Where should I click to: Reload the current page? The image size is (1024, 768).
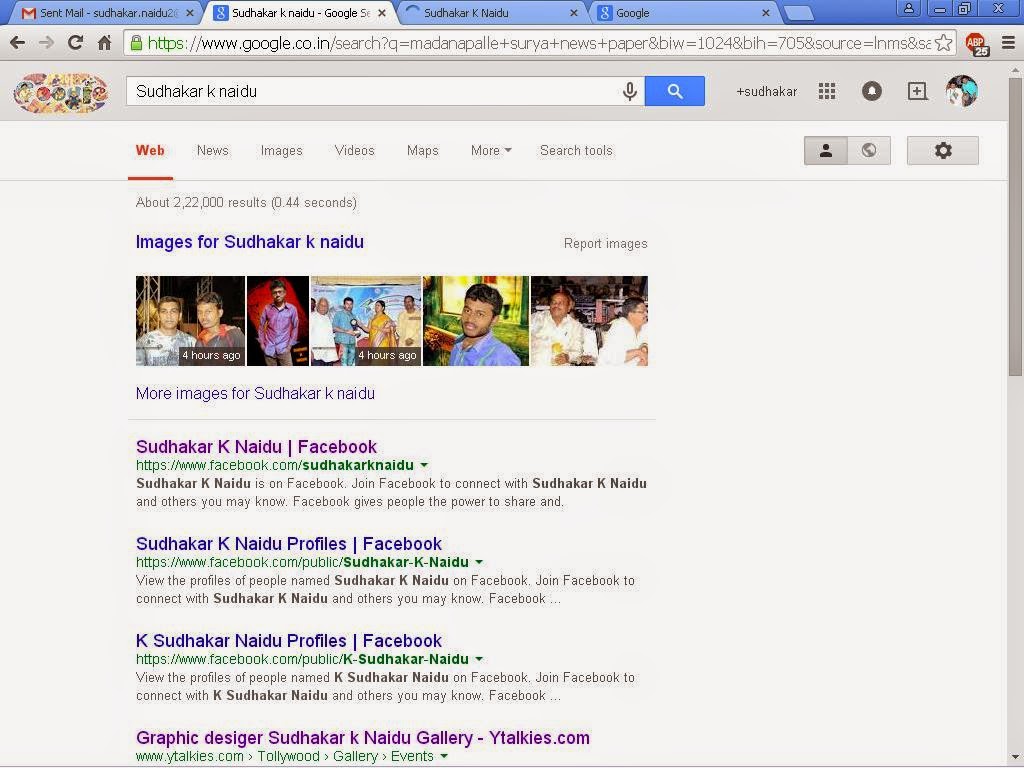pyautogui.click(x=75, y=43)
